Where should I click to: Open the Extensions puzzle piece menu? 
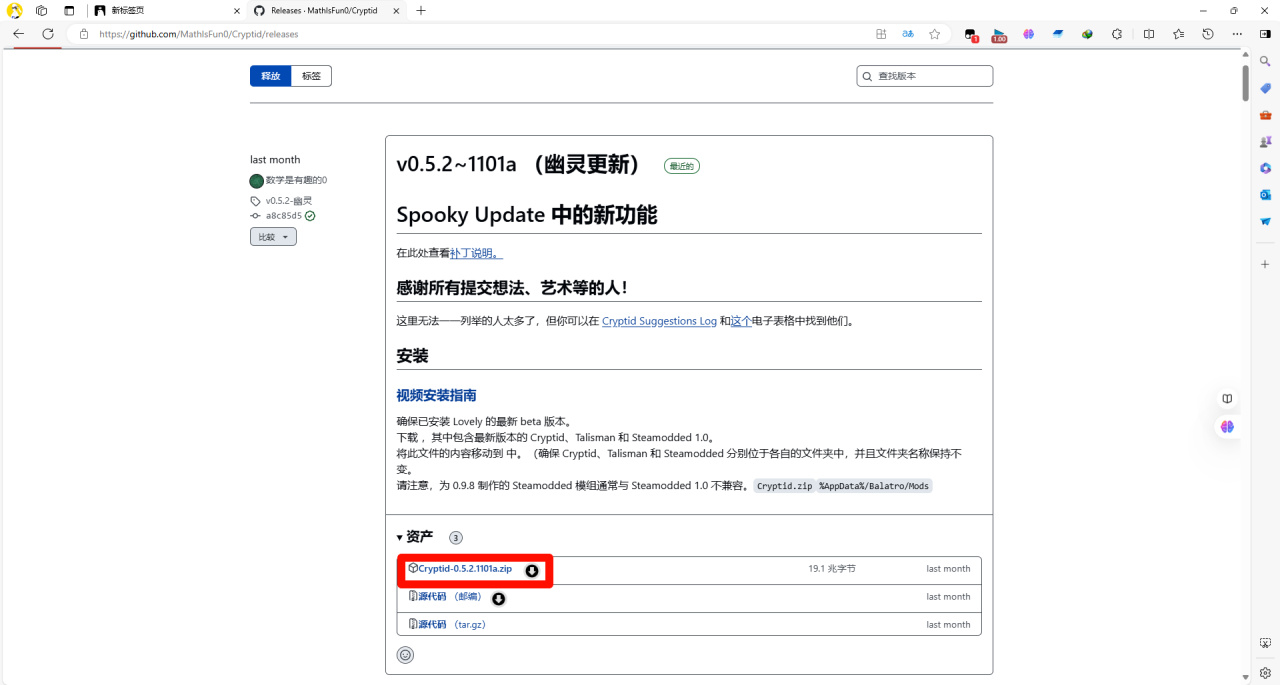[1117, 33]
